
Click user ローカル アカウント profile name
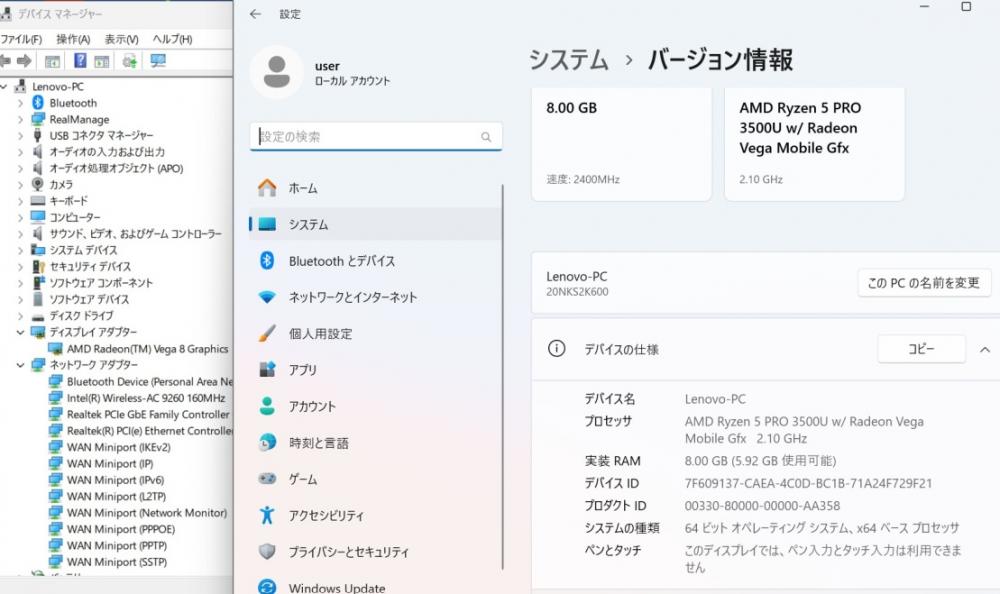352,73
